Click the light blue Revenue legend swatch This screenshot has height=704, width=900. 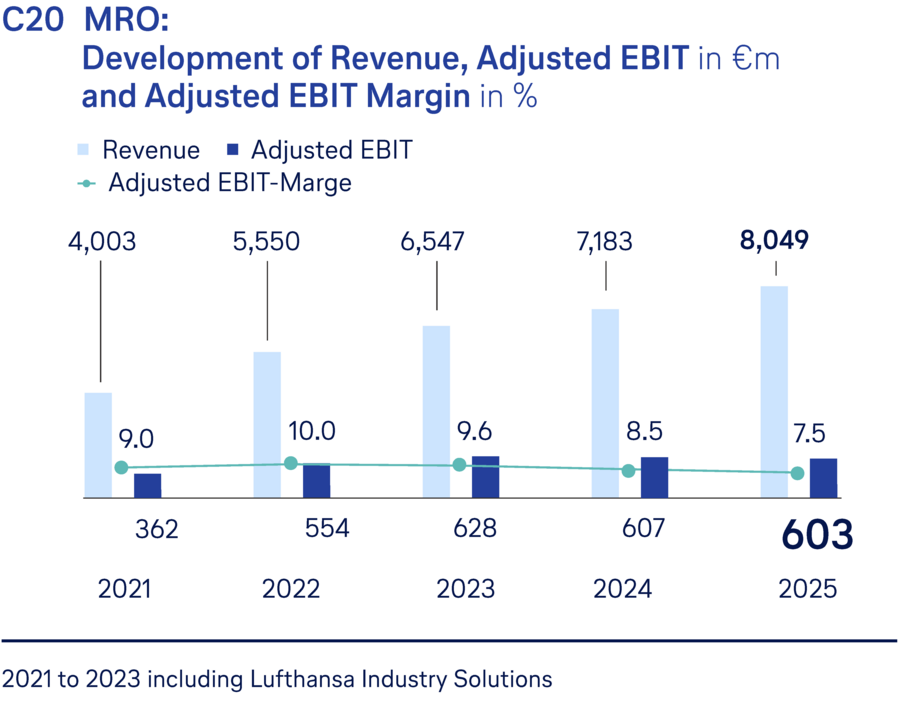[x=87, y=150]
